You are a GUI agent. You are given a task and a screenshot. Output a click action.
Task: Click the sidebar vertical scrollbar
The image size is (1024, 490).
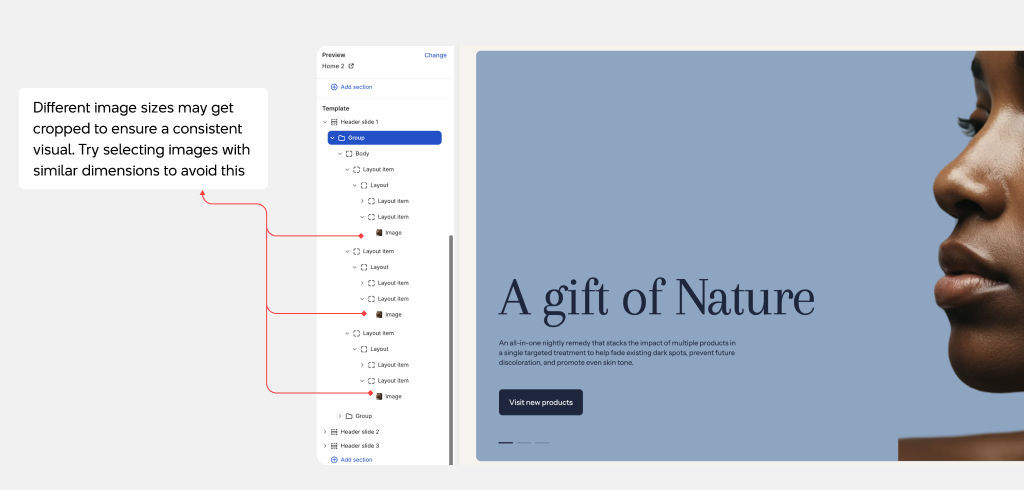coord(451,350)
